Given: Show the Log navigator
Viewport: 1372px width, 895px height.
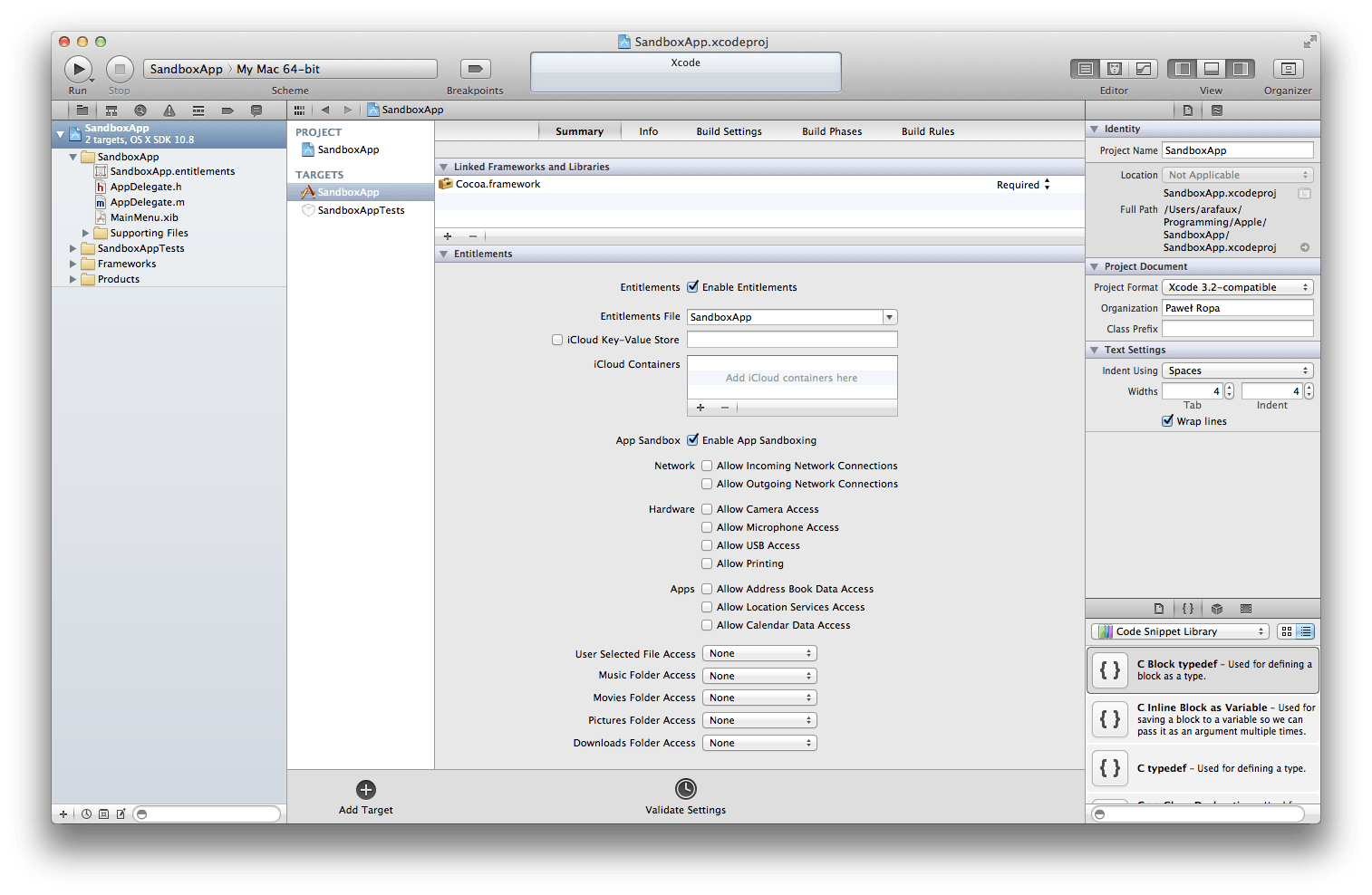Looking at the screenshot, I should click(x=256, y=111).
